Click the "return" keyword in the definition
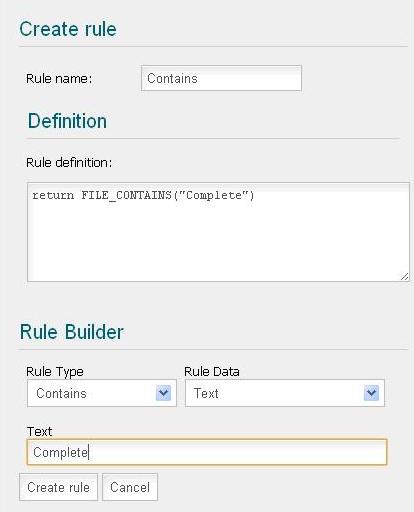This screenshot has width=414, height=512. point(53,195)
